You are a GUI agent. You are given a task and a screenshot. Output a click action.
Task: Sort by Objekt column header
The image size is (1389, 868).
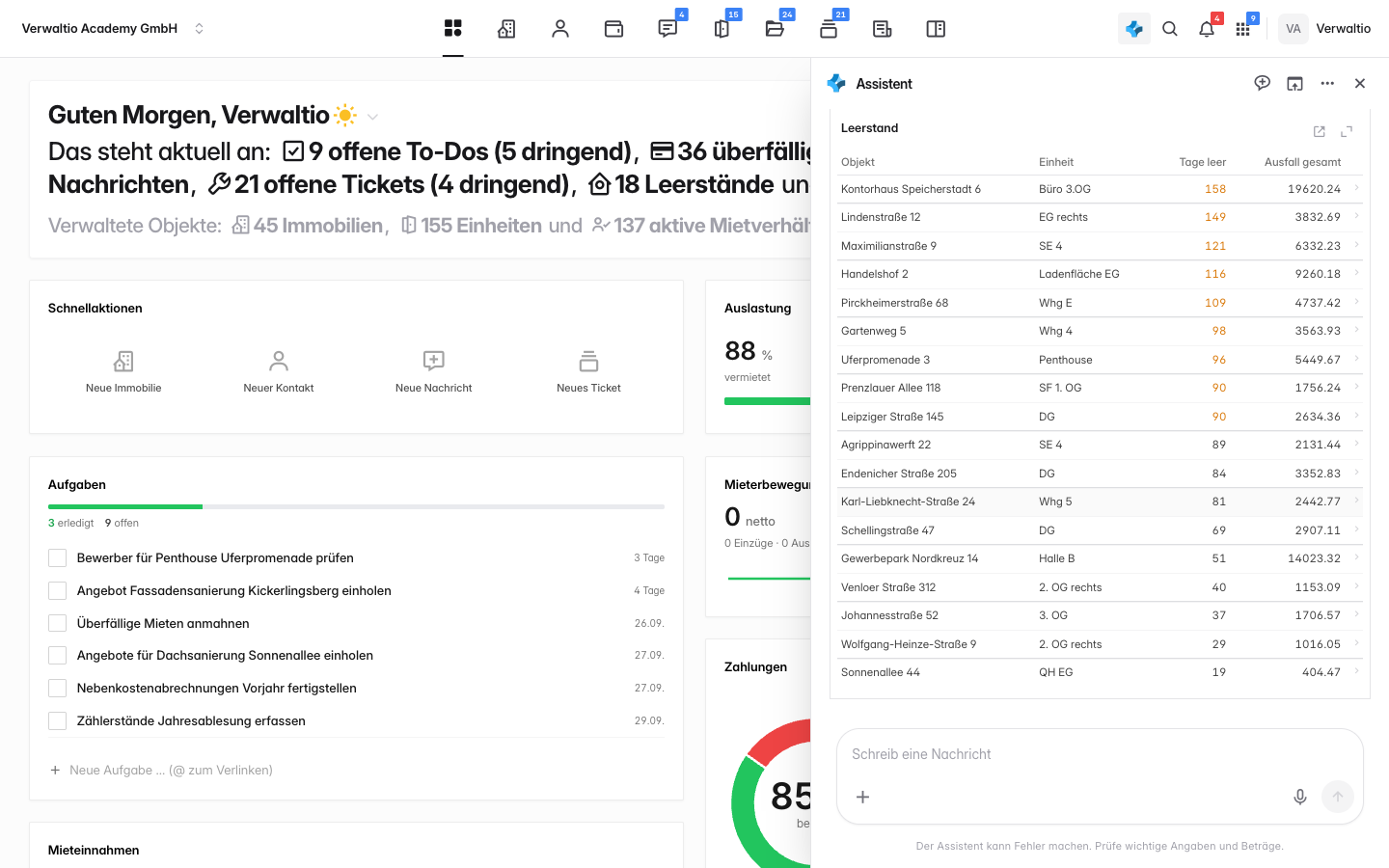(x=858, y=162)
